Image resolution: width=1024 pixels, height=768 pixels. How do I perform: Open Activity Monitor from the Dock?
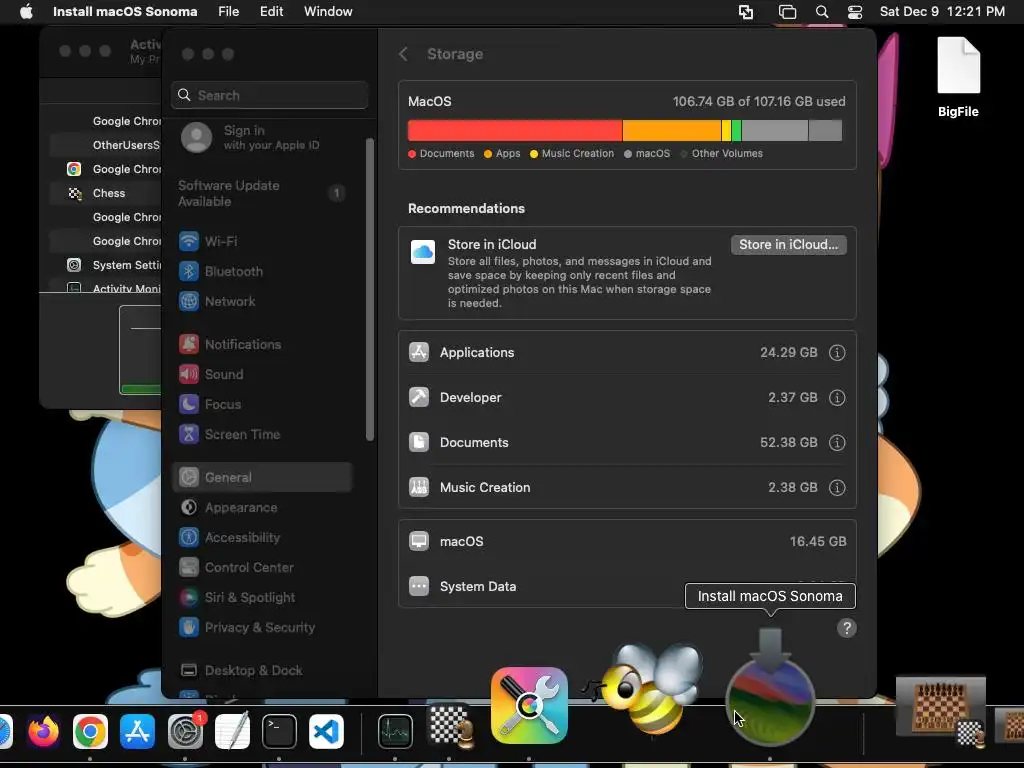coord(395,731)
